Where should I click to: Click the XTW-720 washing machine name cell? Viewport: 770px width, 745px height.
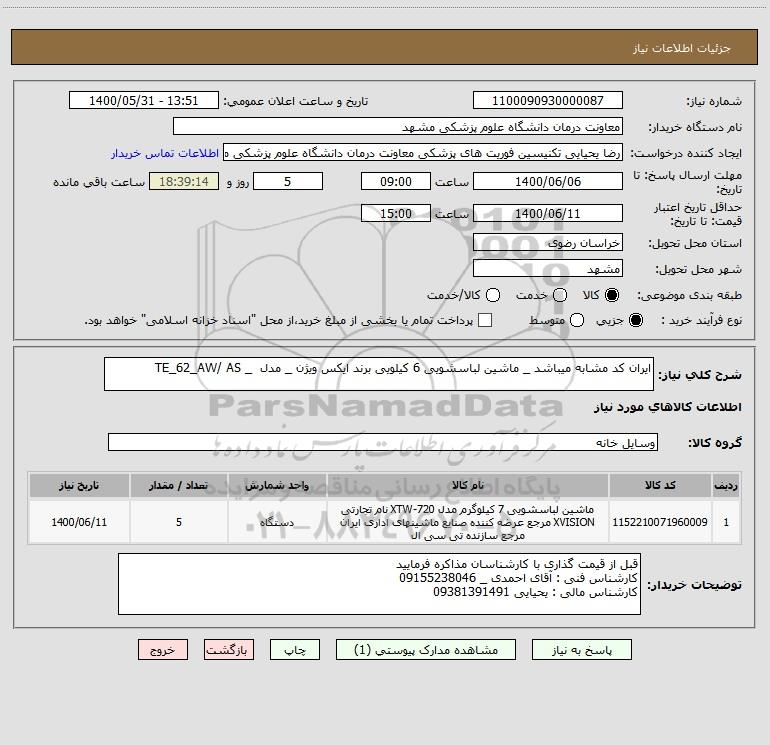(x=468, y=522)
